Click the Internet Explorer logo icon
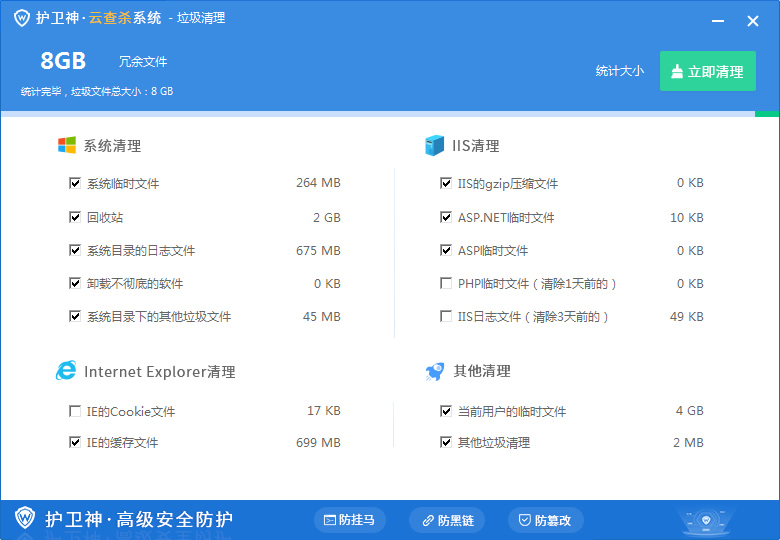Image resolution: width=780 pixels, height=540 pixels. [x=66, y=371]
